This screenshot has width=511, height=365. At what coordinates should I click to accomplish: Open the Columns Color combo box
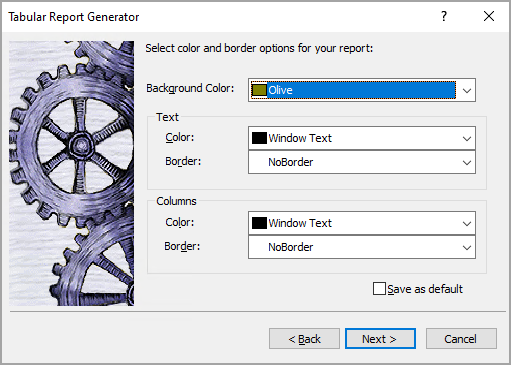tap(362, 223)
